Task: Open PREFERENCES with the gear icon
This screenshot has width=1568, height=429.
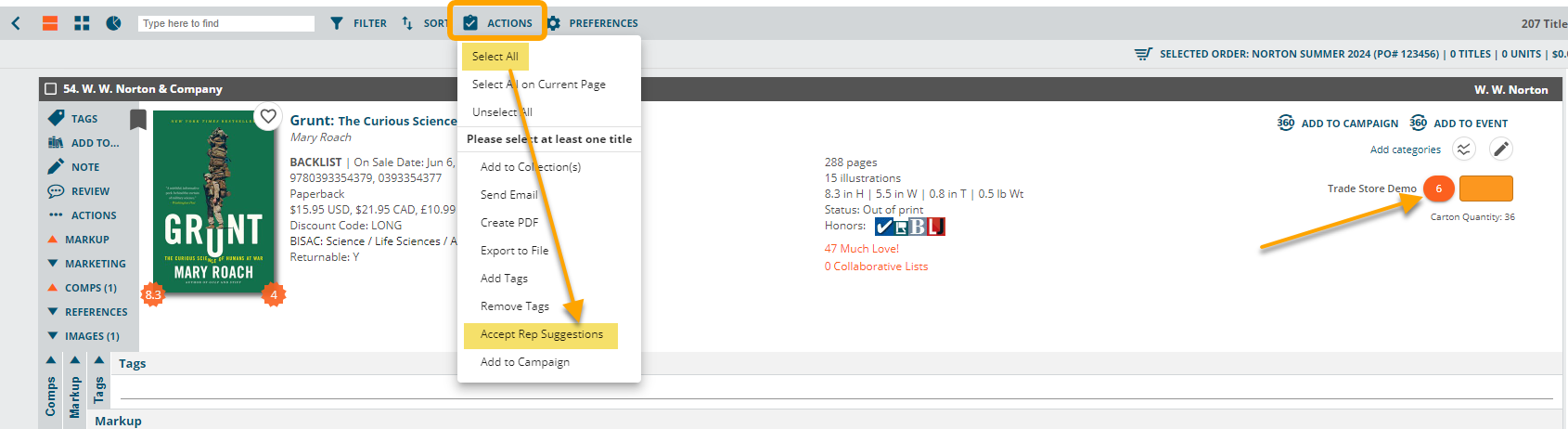Action: 592,23
